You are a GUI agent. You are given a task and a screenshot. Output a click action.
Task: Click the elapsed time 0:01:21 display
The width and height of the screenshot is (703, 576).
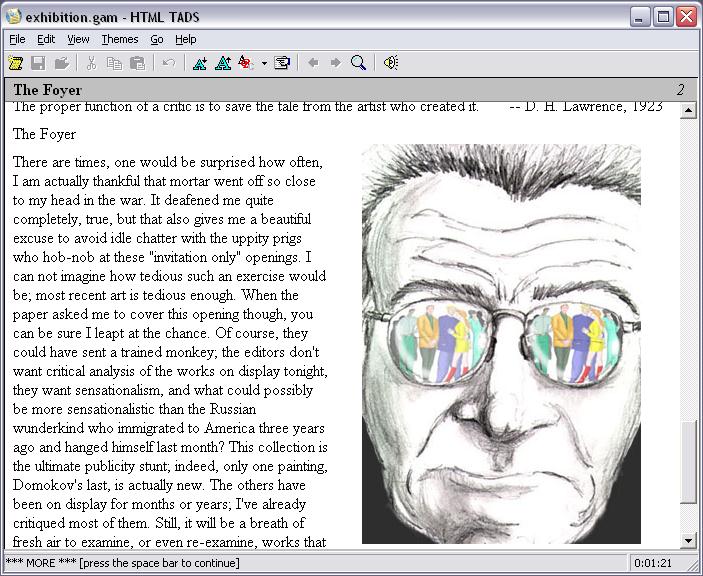(x=653, y=563)
